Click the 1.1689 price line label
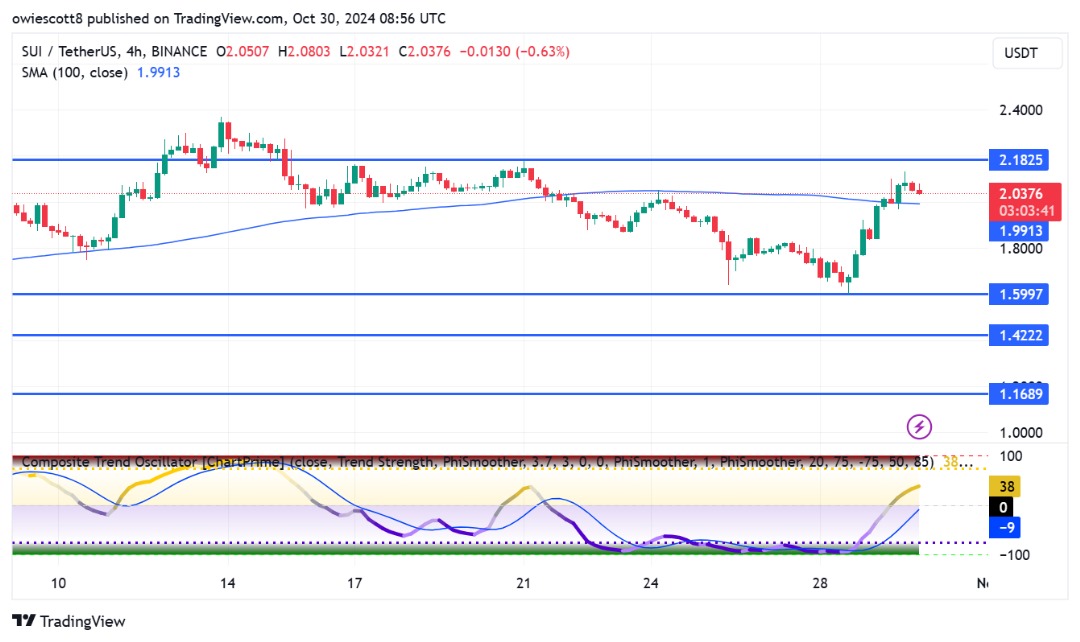The image size is (1080, 642). click(x=1019, y=394)
